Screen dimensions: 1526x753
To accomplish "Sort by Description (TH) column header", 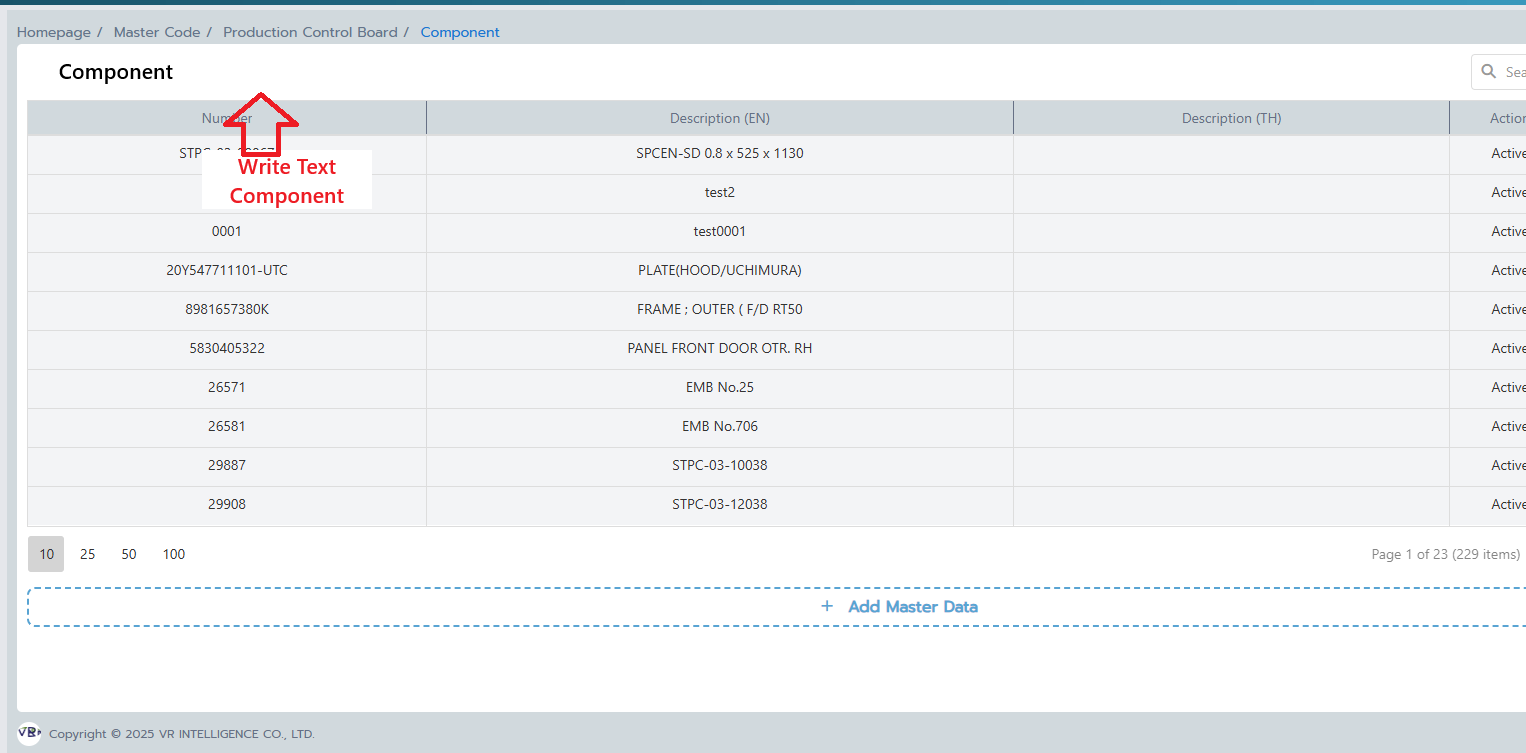I will click(x=1231, y=118).
